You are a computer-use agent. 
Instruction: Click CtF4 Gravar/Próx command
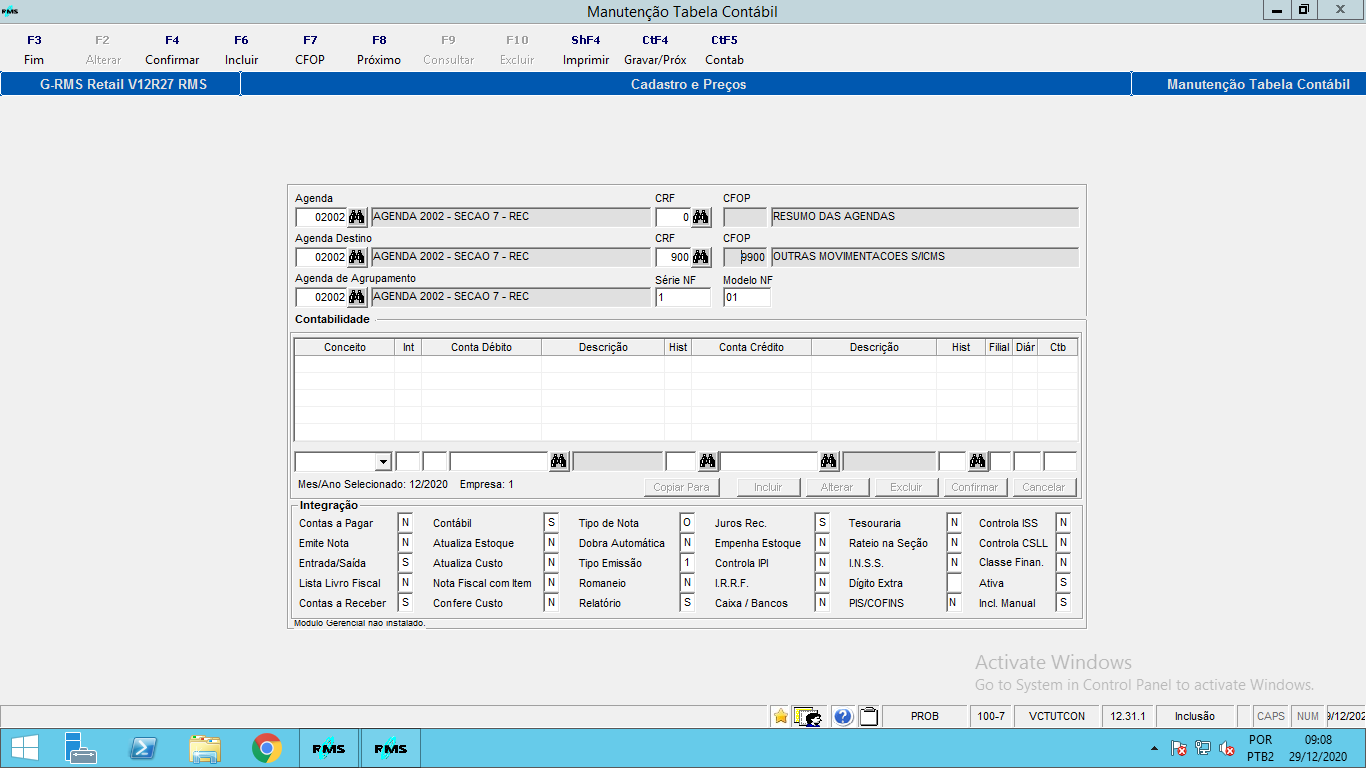pos(655,50)
